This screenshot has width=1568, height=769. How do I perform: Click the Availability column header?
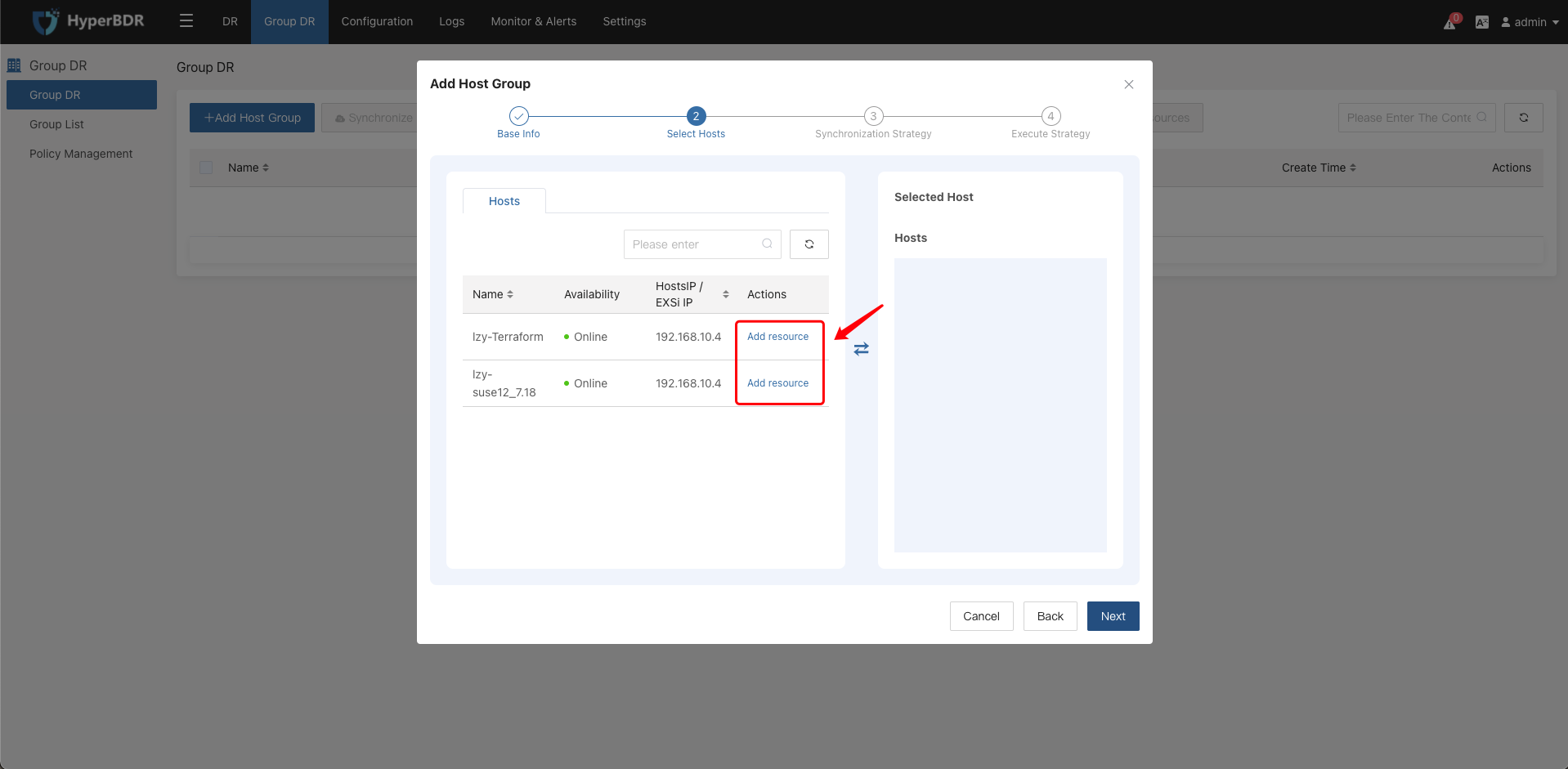[592, 294]
